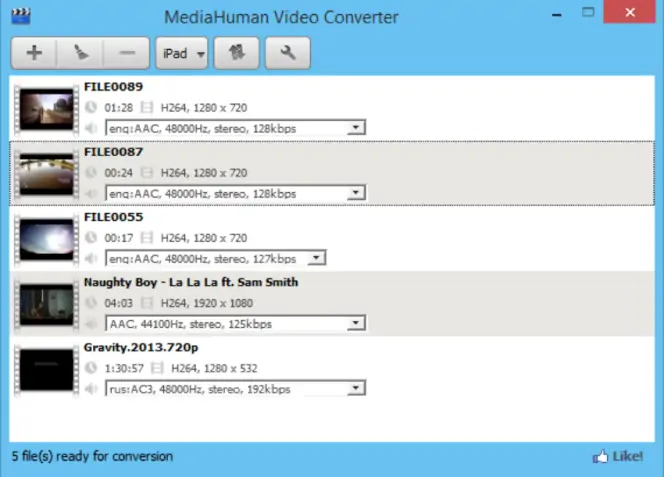Clear the list with the broom icon
The width and height of the screenshot is (664, 477).
point(80,53)
